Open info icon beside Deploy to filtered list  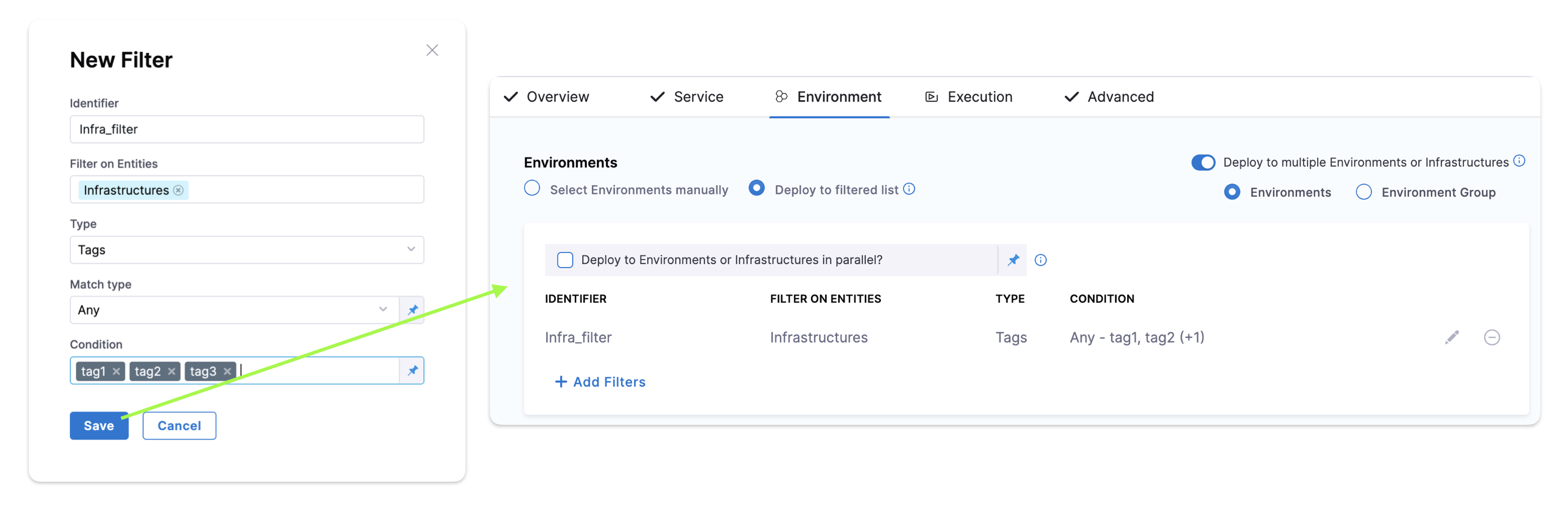click(x=909, y=189)
